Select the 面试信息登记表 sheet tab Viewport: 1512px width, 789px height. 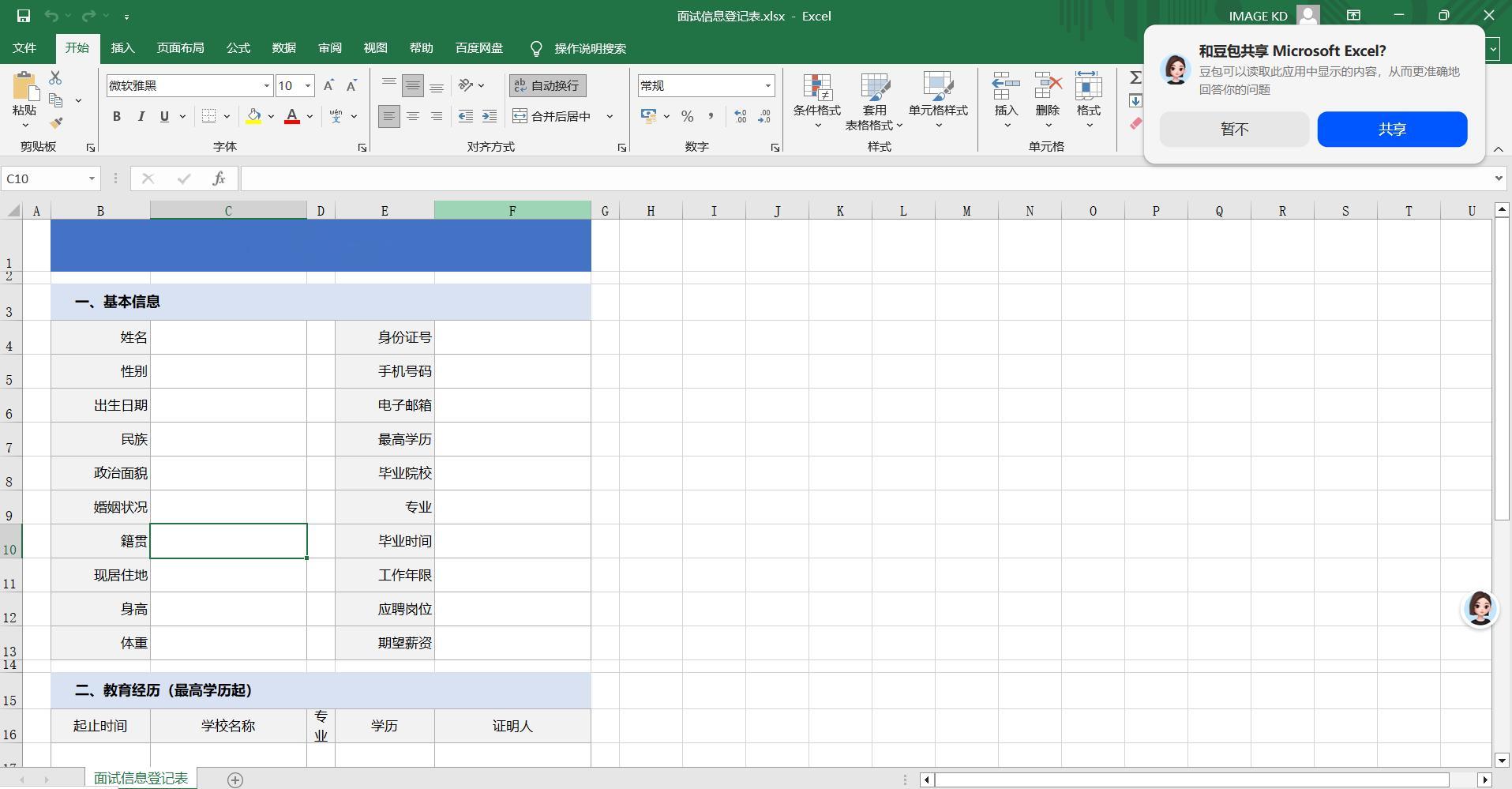click(141, 779)
